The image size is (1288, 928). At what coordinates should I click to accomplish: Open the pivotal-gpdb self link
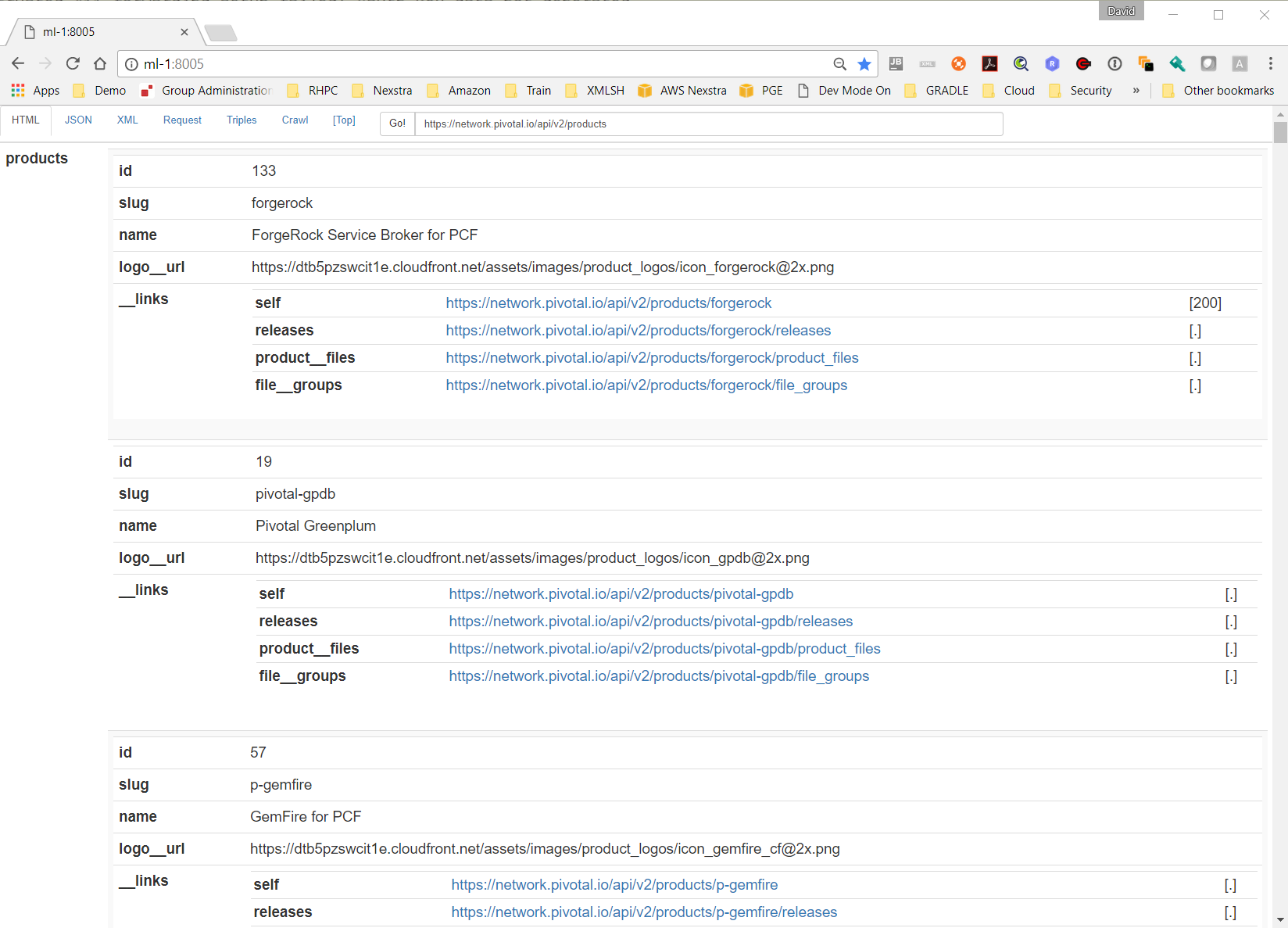621,594
